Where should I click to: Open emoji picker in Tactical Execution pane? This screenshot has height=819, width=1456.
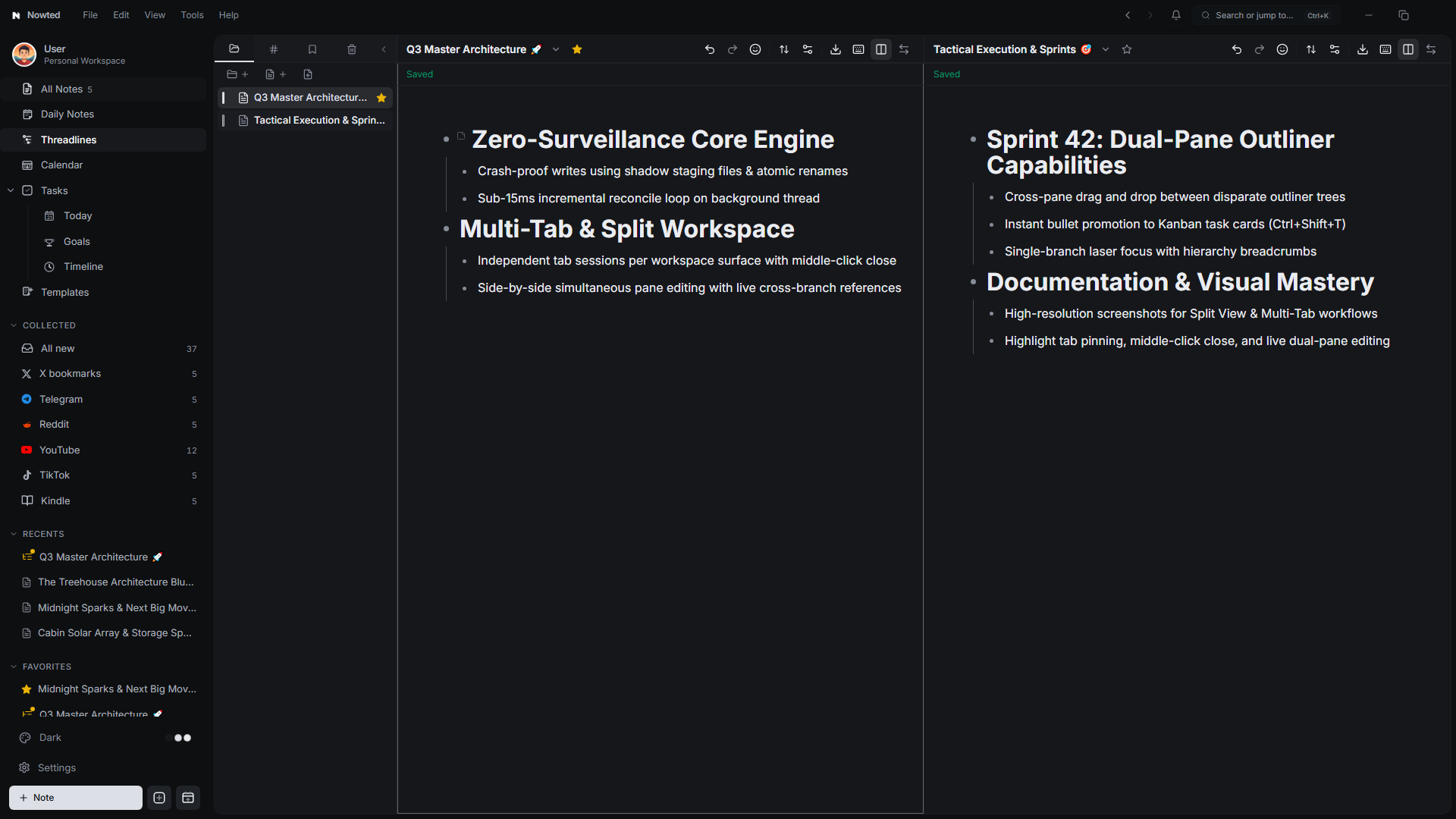1282,49
